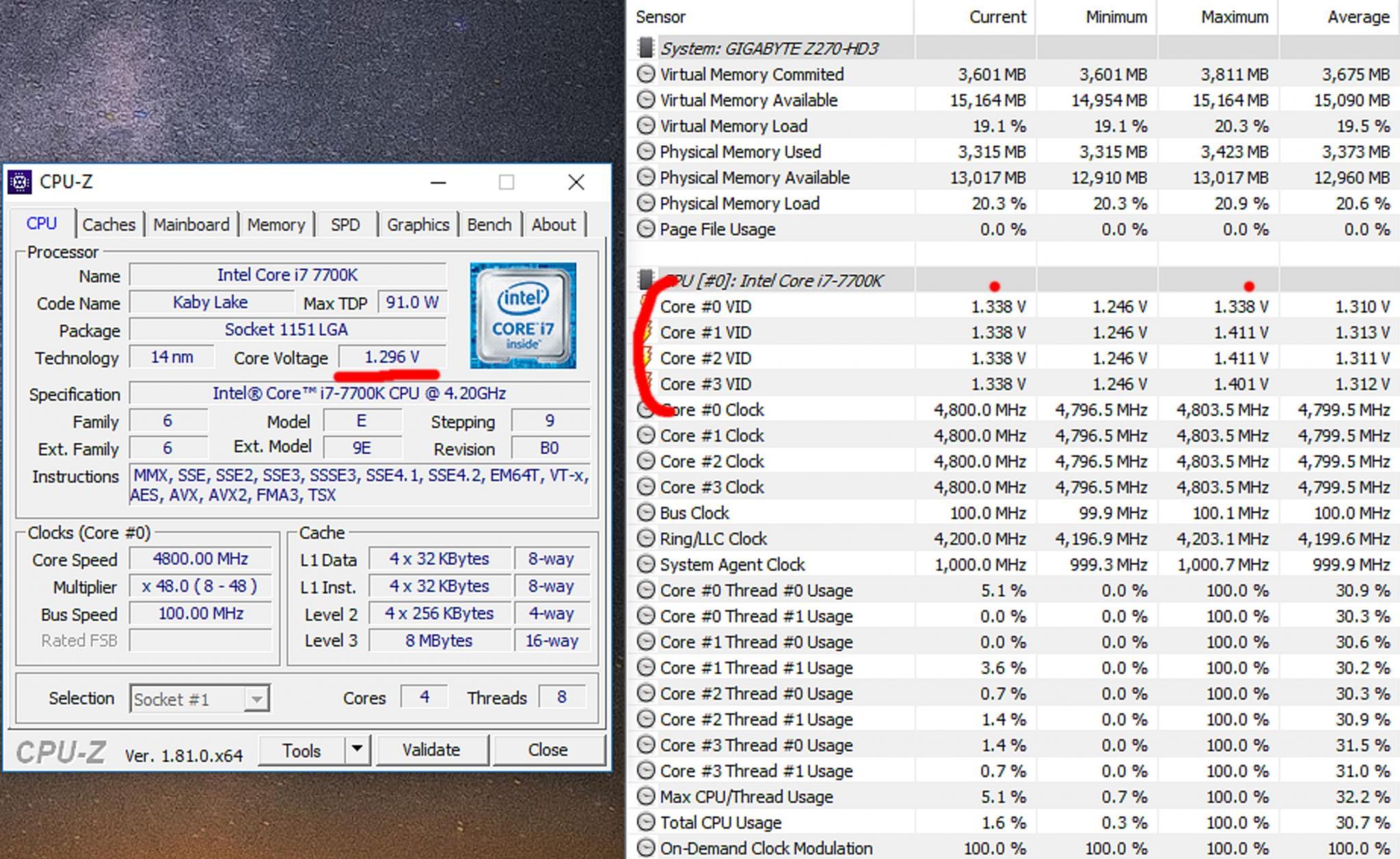
Task: Click the Core Voltage 1.296 V field
Action: pyautogui.click(x=392, y=357)
